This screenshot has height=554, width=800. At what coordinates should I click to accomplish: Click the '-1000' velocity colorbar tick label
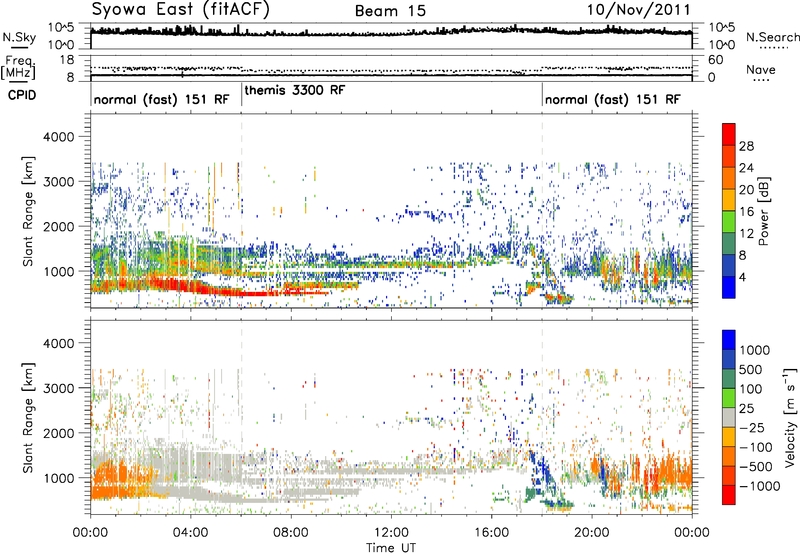760,486
